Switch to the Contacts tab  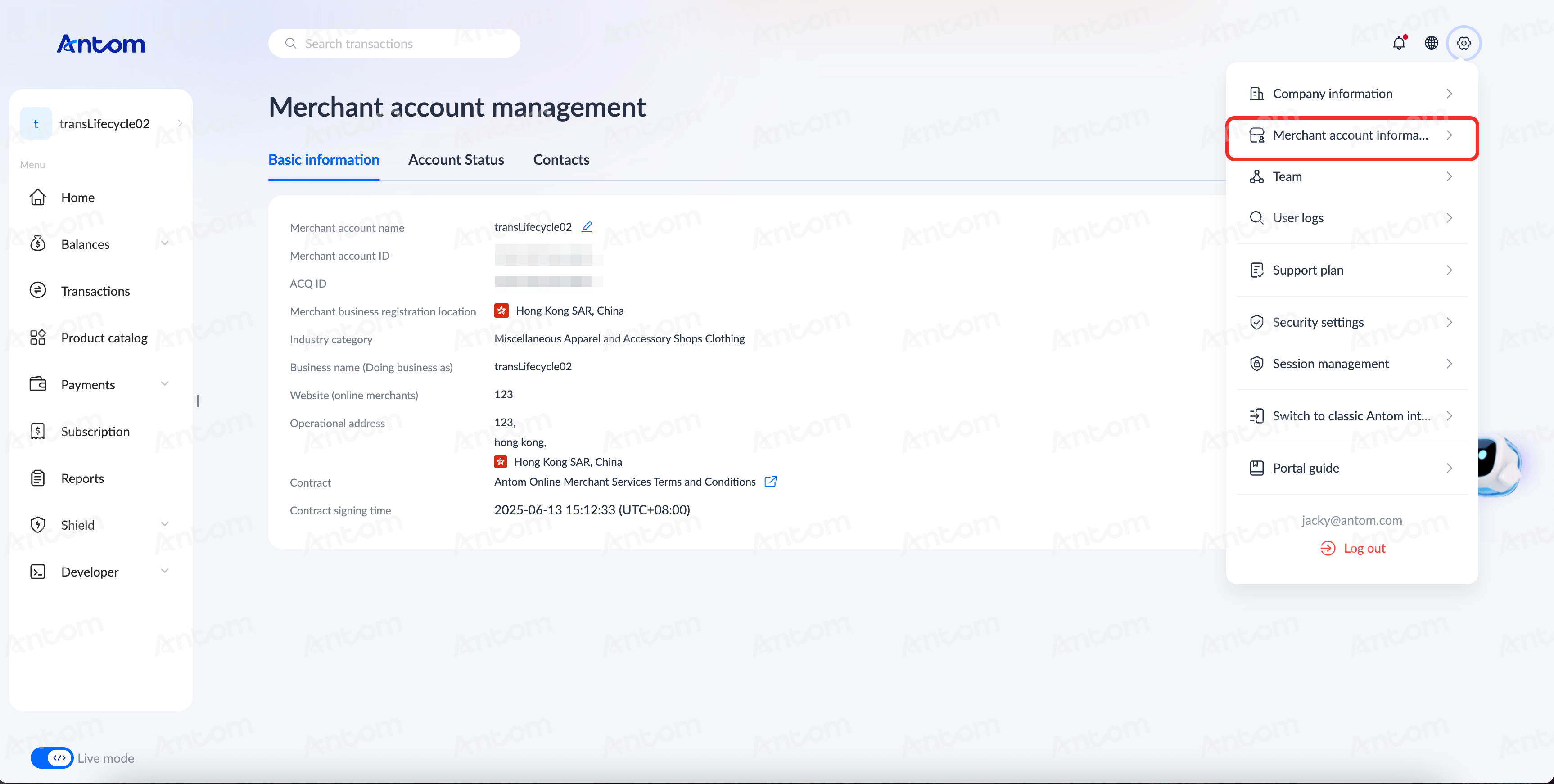point(561,160)
